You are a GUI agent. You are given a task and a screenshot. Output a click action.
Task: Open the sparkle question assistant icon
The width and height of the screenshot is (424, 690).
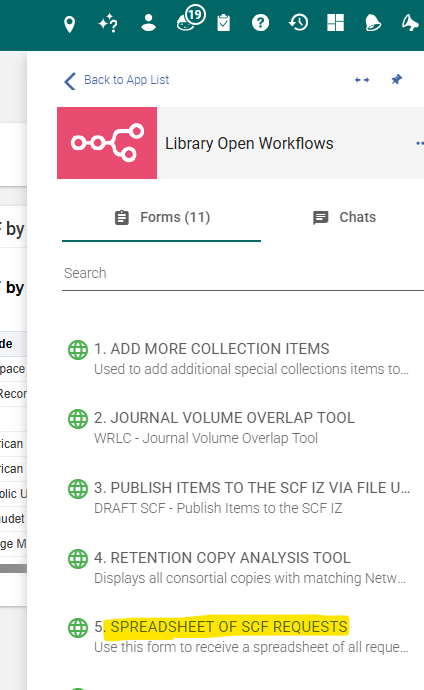click(108, 23)
